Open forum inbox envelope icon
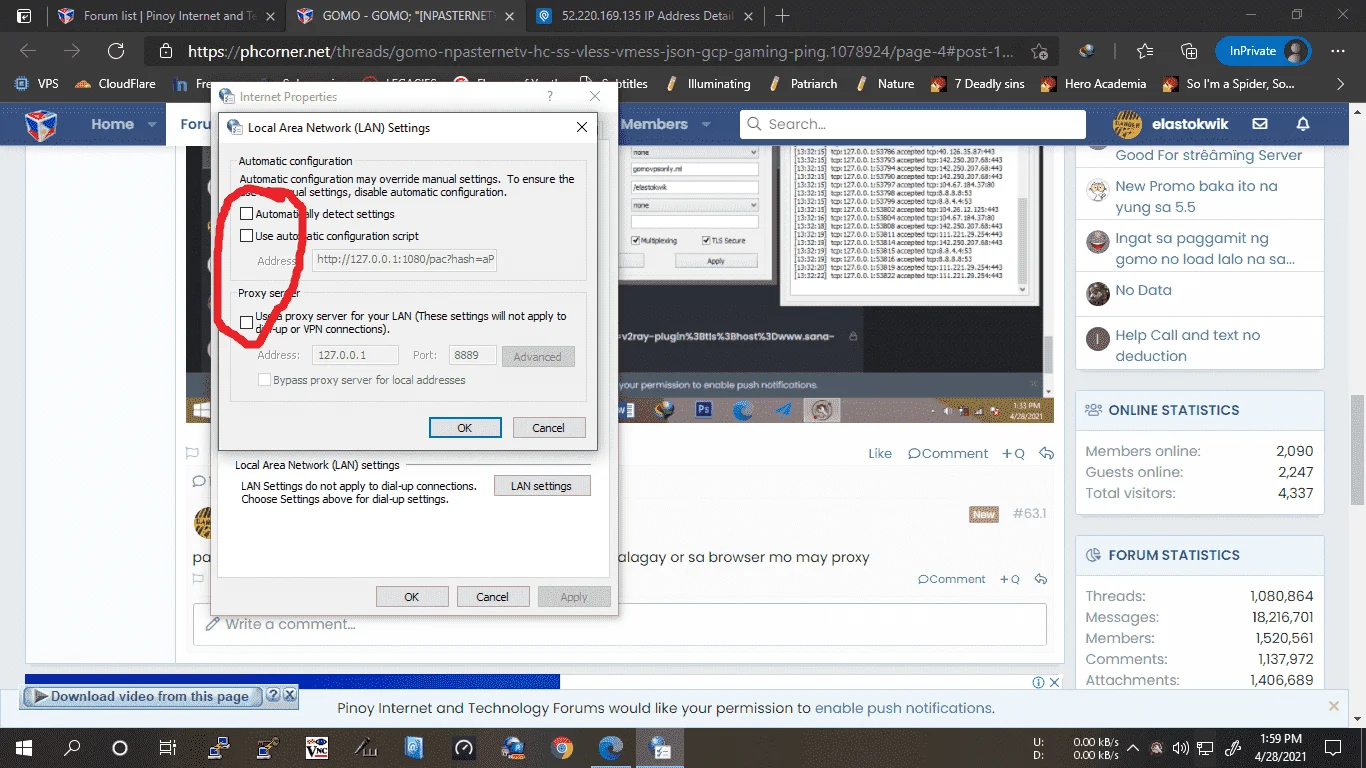 point(1260,124)
